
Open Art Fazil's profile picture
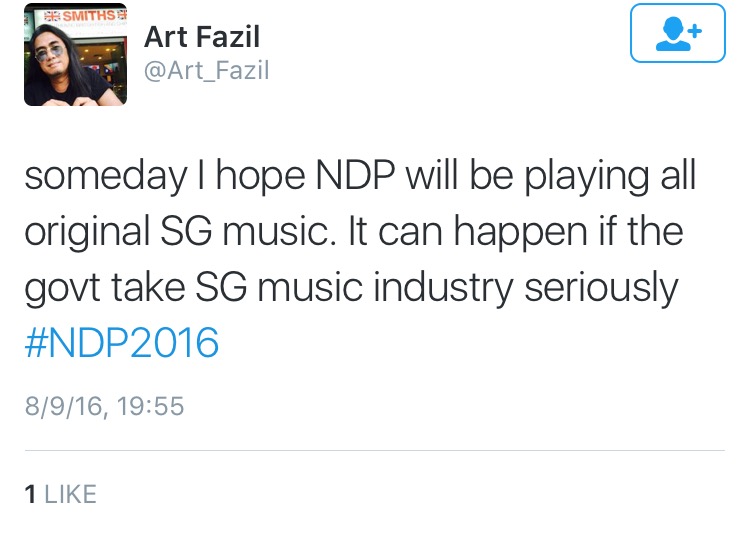(x=76, y=55)
